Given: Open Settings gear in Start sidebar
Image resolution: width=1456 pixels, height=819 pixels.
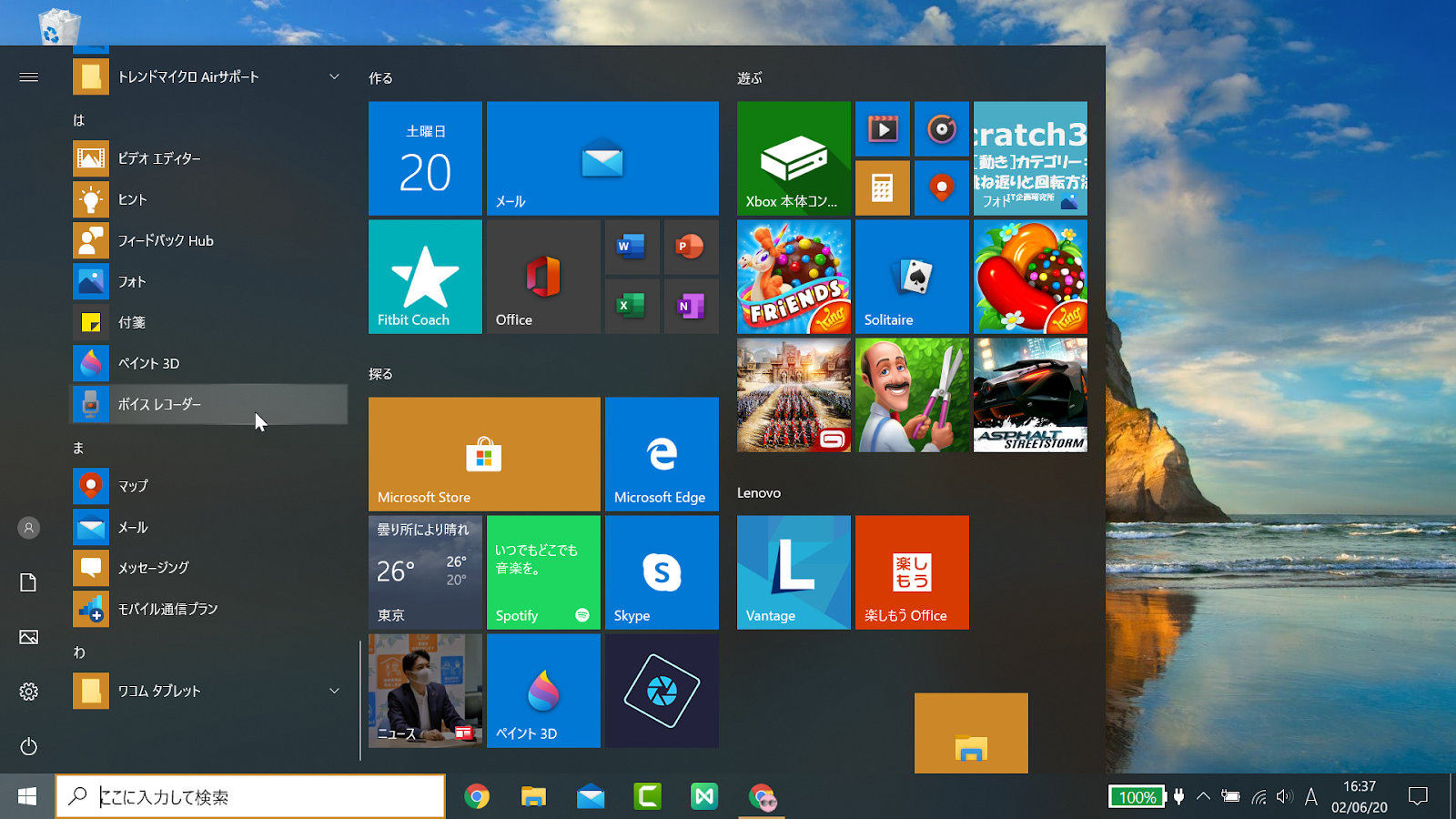Looking at the screenshot, I should (29, 692).
